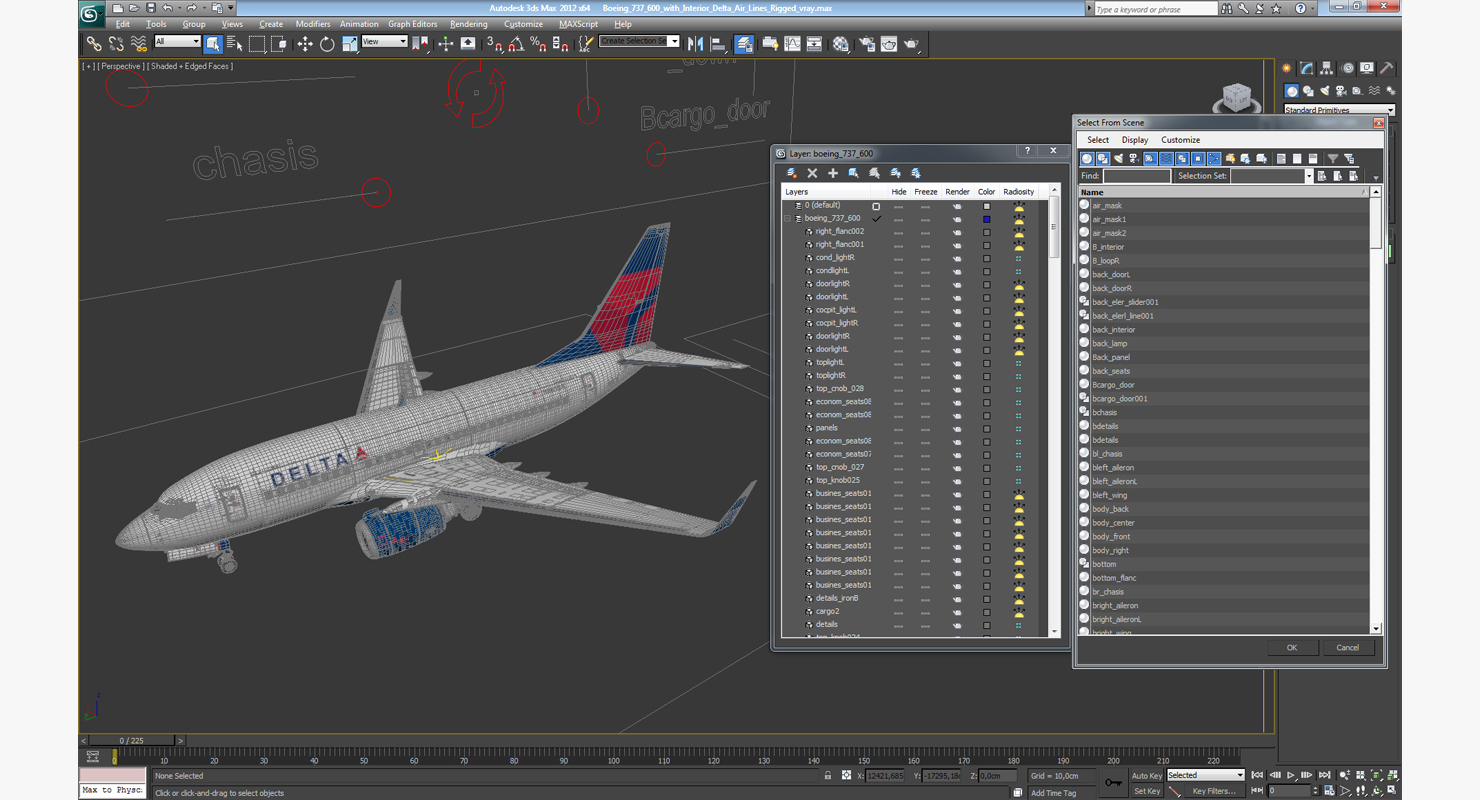
Task: Click the Set Key button
Action: click(x=1147, y=791)
